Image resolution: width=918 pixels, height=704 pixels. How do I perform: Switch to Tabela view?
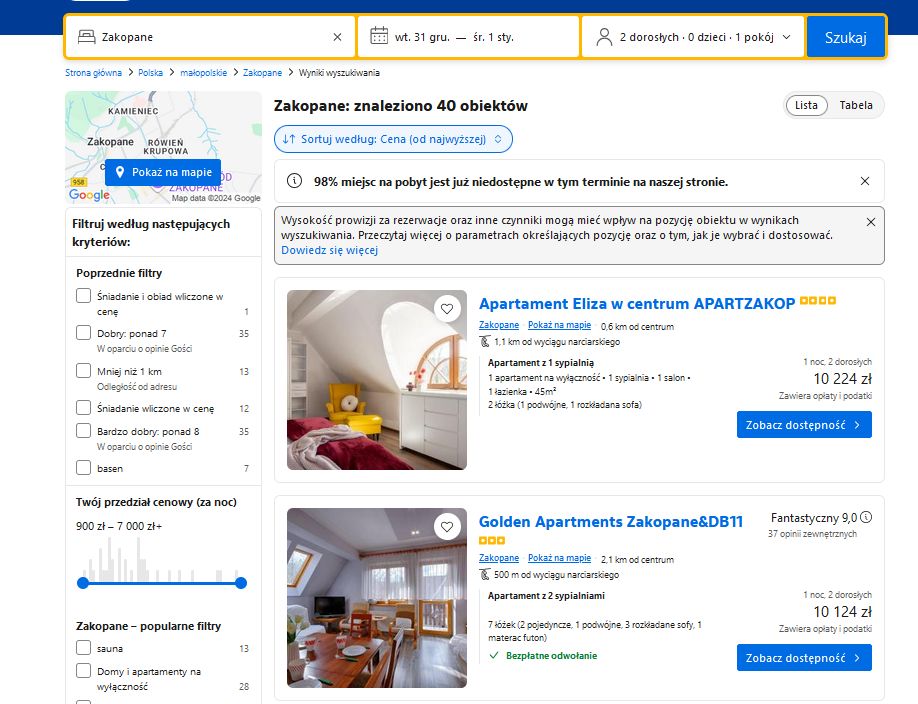pyautogui.click(x=855, y=105)
